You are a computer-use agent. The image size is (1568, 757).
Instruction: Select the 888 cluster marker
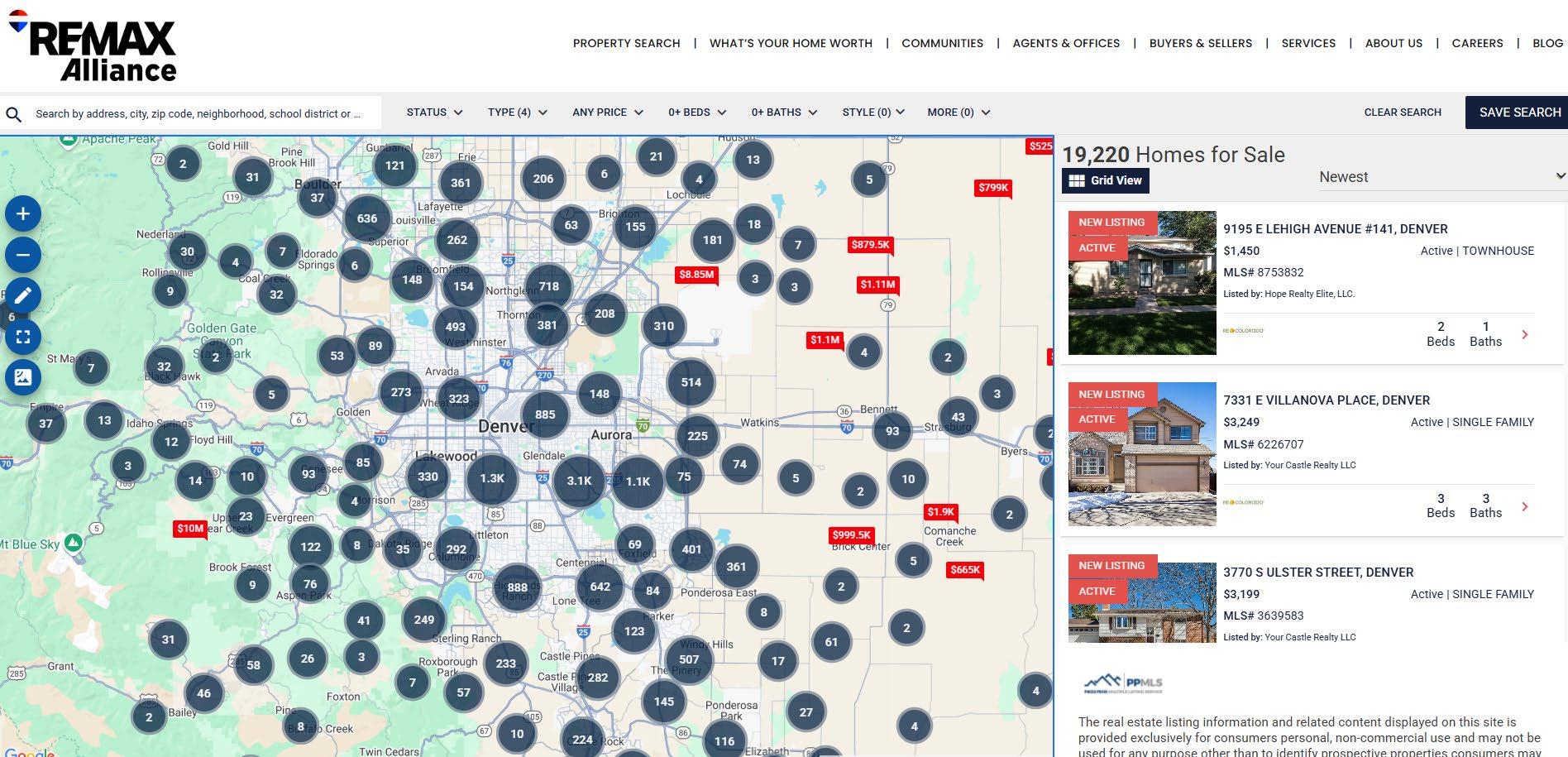pyautogui.click(x=518, y=588)
